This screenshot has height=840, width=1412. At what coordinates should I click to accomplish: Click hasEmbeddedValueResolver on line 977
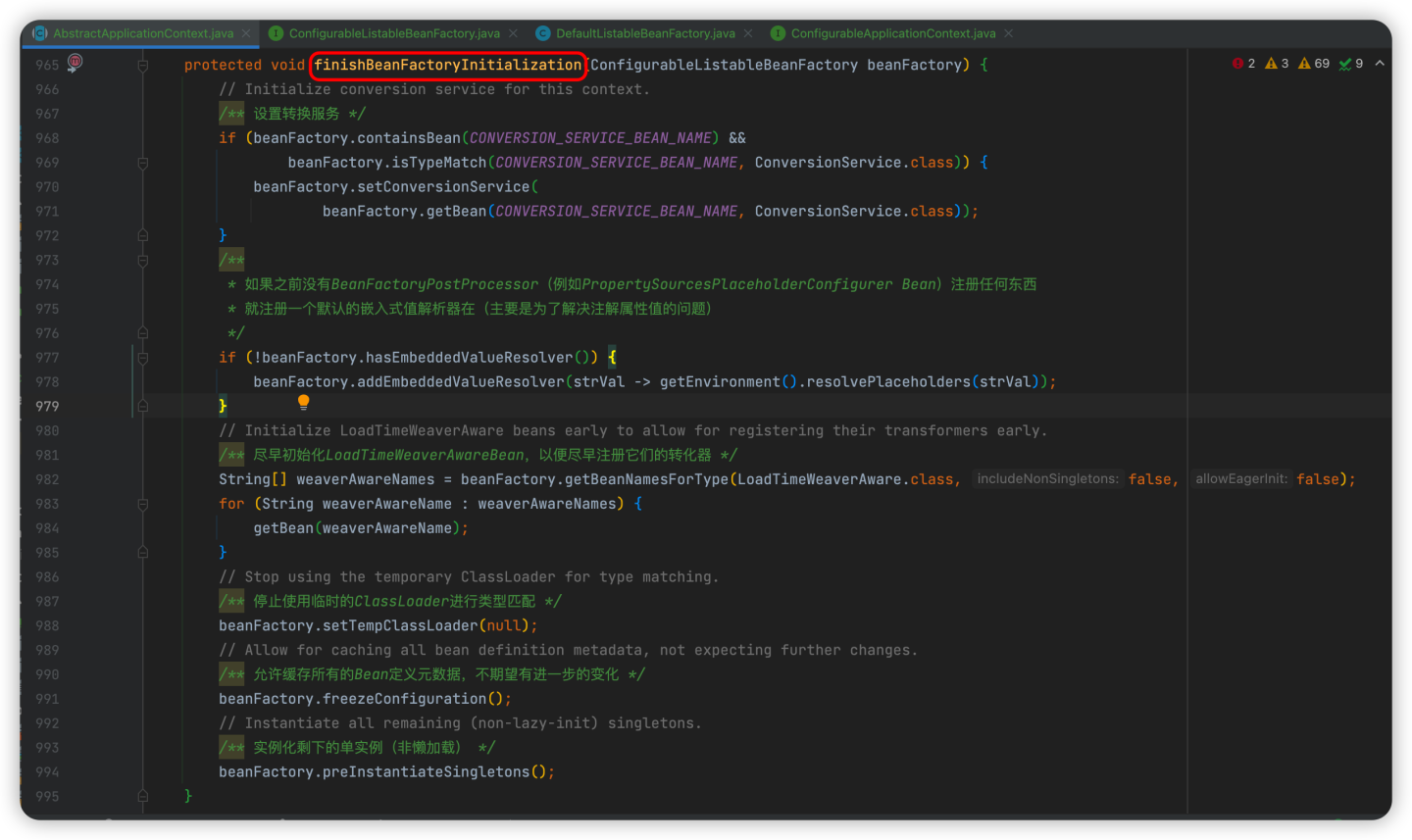(469, 358)
